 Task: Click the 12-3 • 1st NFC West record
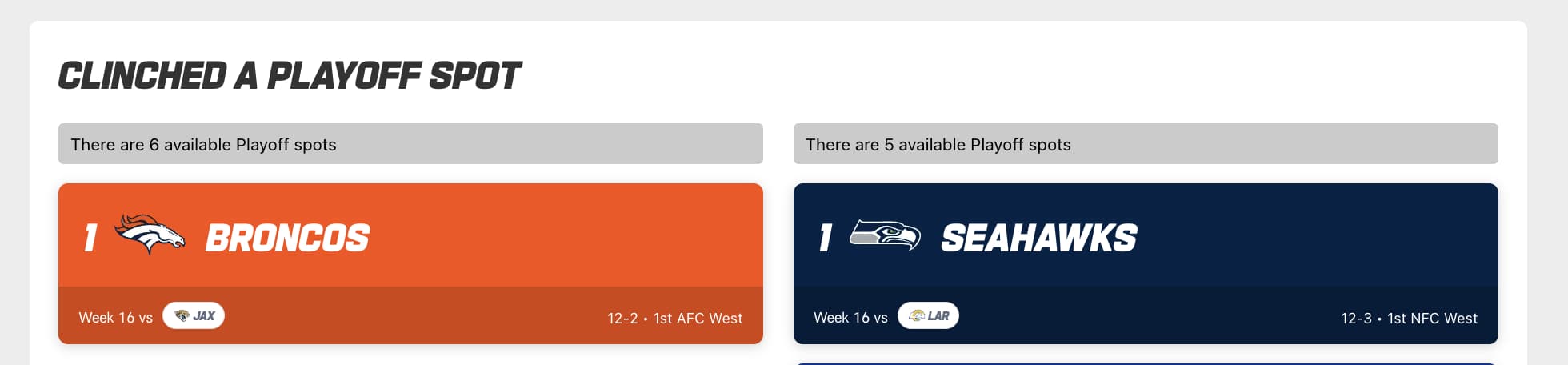[x=1409, y=319]
